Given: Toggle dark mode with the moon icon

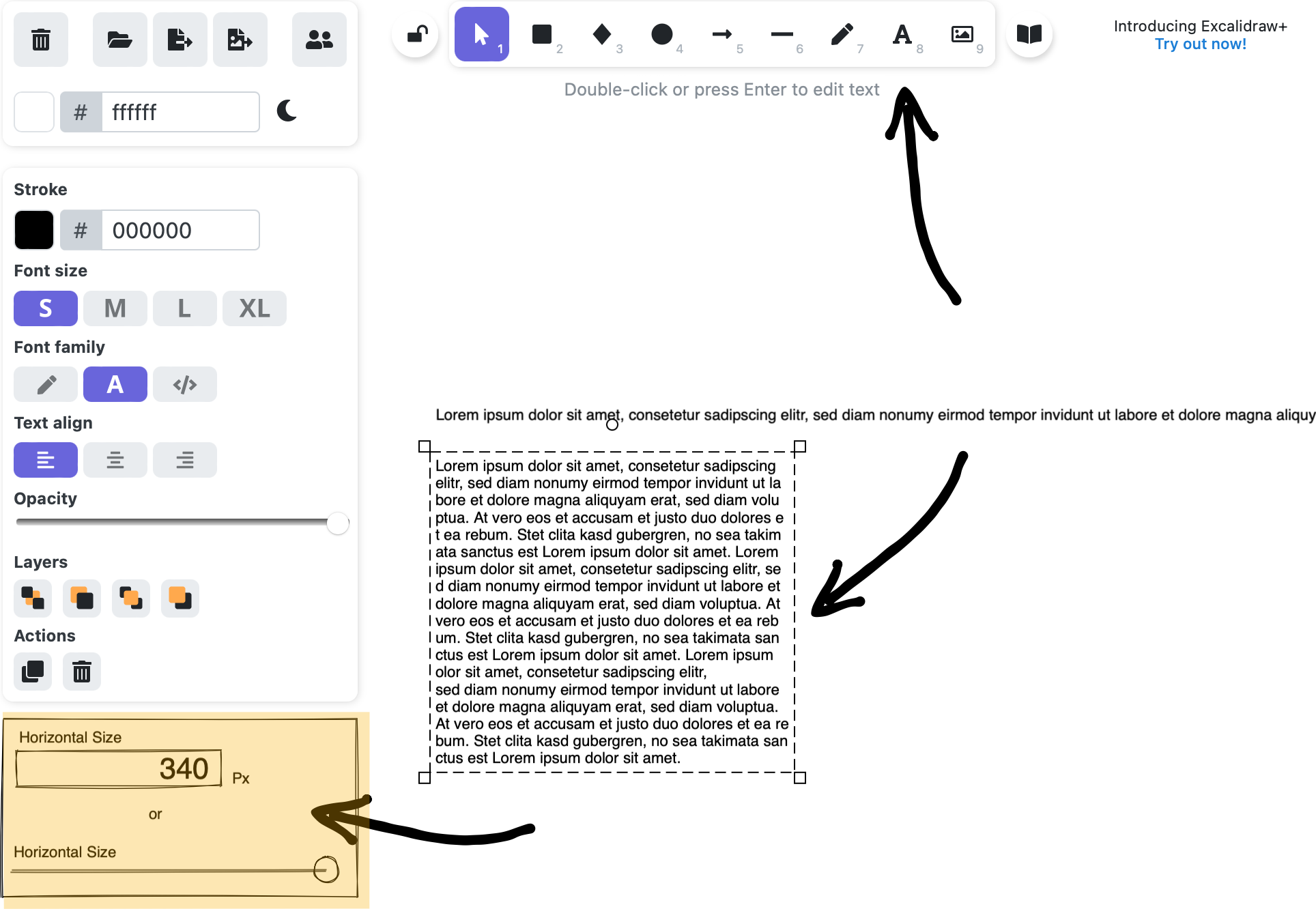Looking at the screenshot, I should [x=286, y=111].
